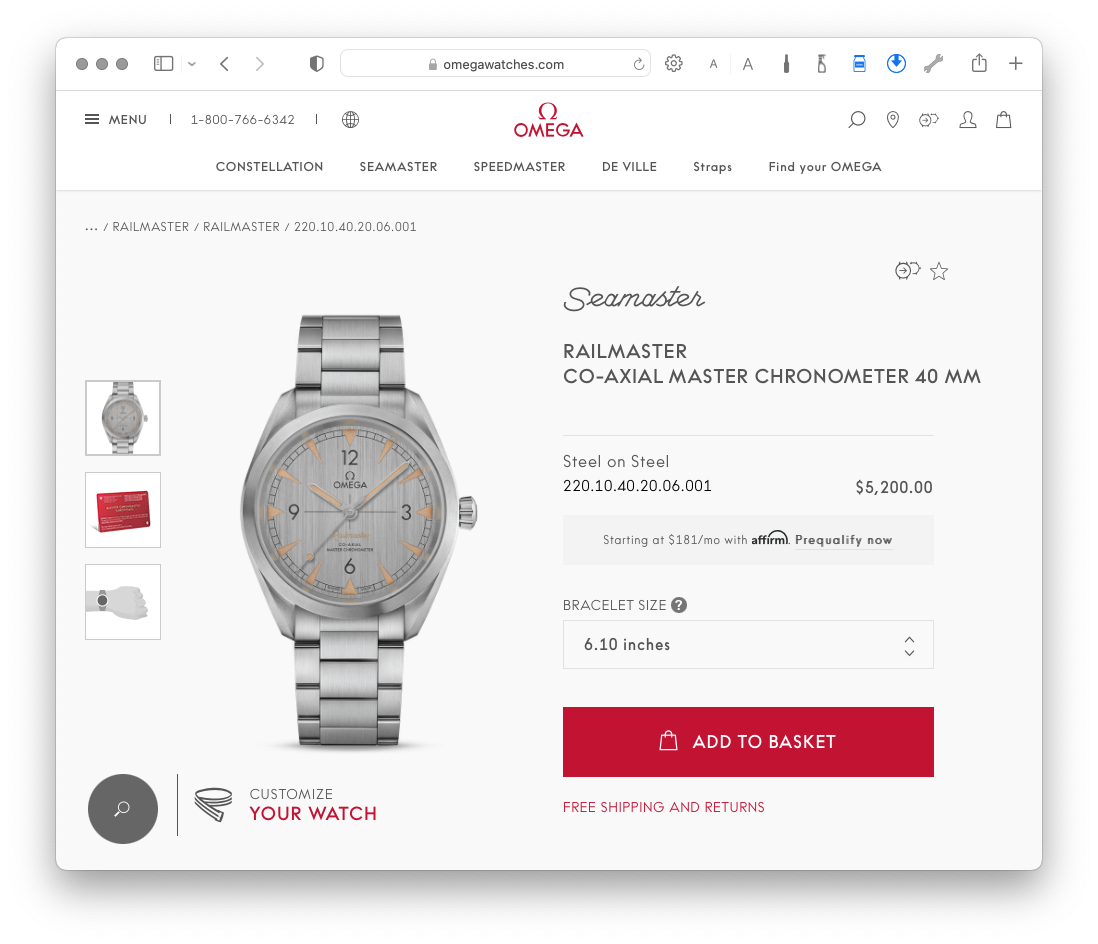Click the compare icon beside the star

coord(908,270)
